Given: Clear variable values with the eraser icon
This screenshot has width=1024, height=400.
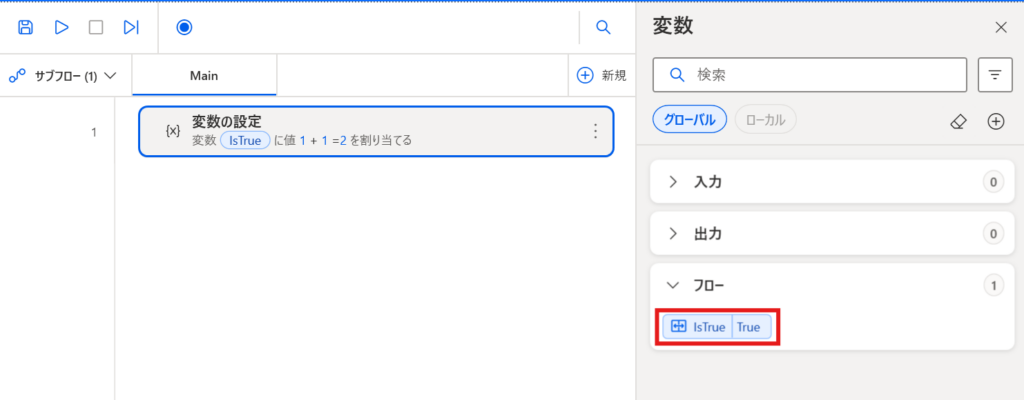Looking at the screenshot, I should click(x=958, y=122).
